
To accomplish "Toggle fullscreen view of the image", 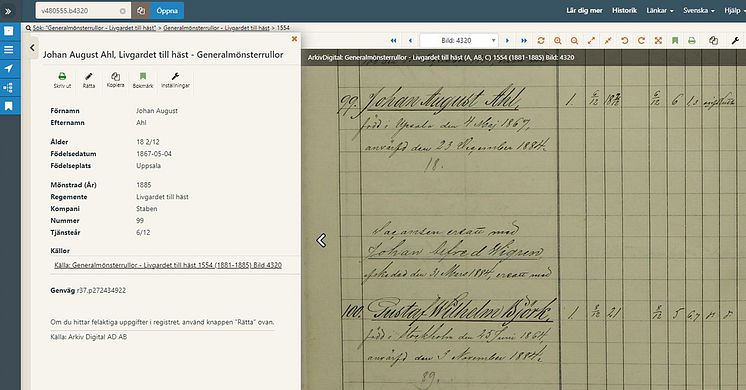I will tap(658, 41).
